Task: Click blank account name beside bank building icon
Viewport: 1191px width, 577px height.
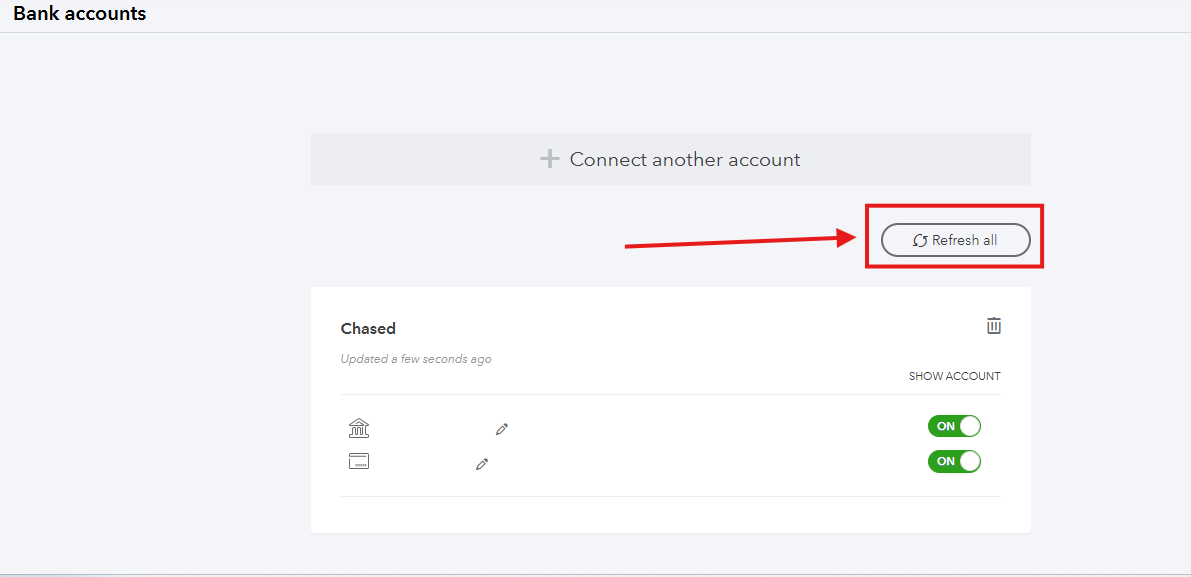Action: click(430, 429)
